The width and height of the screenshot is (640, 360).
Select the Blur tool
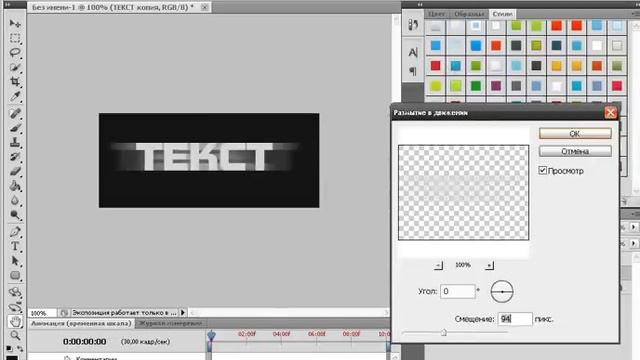pyautogui.click(x=15, y=200)
